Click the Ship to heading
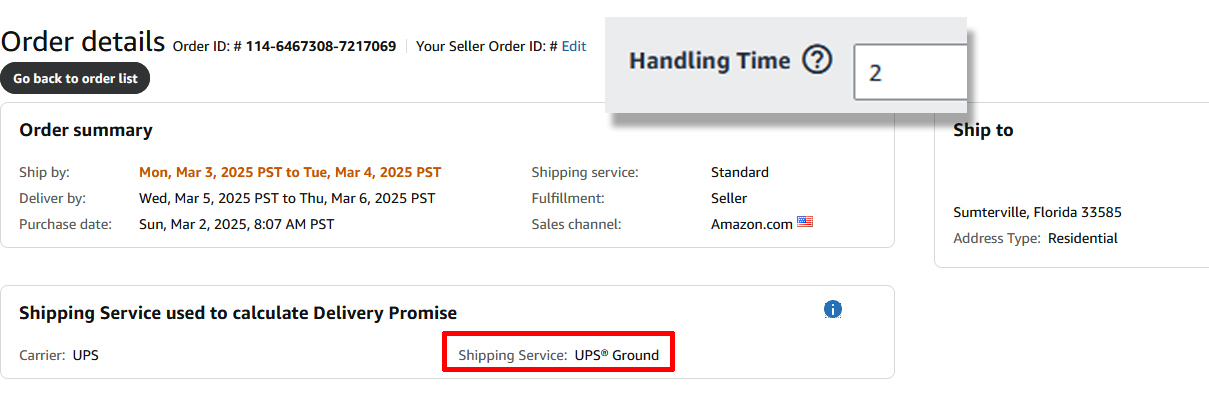 click(983, 130)
